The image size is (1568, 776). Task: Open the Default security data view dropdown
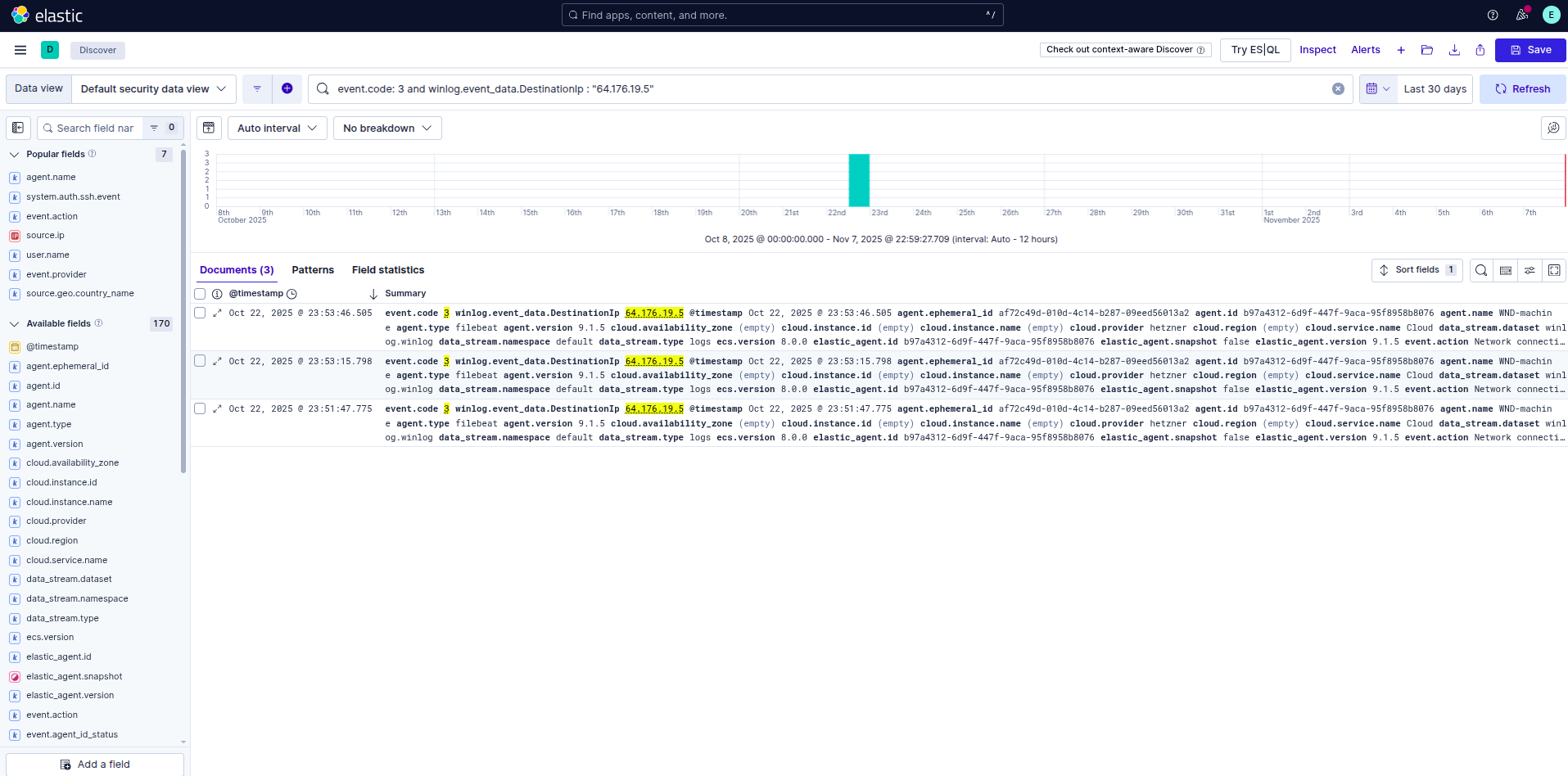(x=153, y=88)
